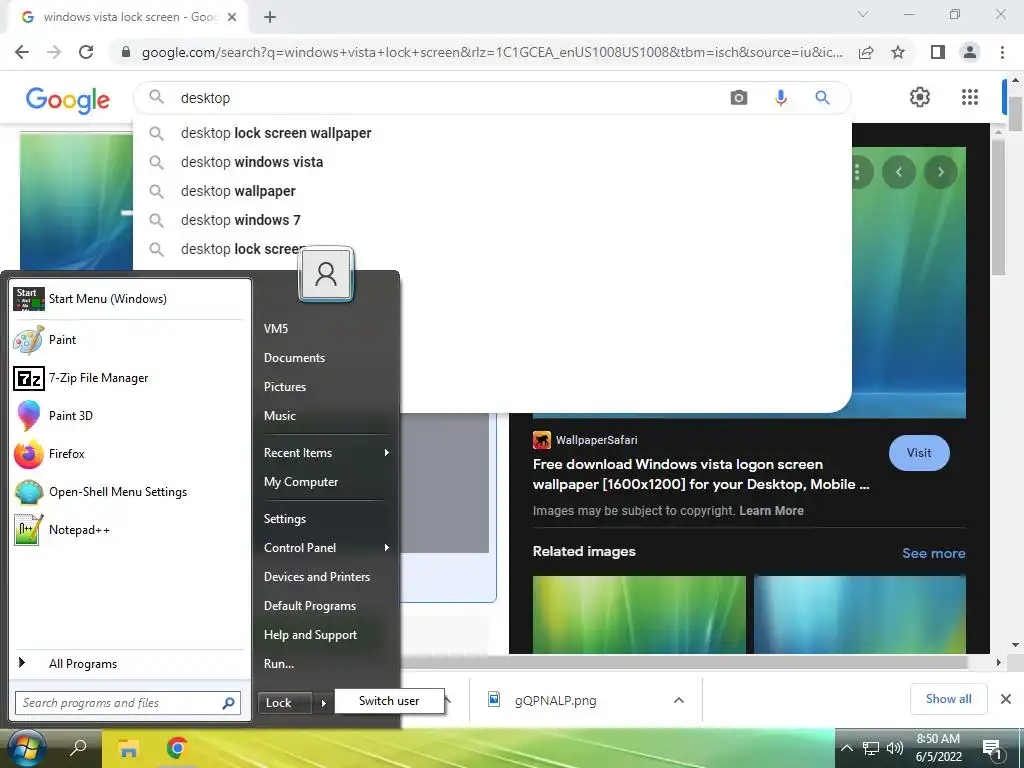Open the Run... dialog
The width and height of the screenshot is (1024, 768).
(279, 664)
